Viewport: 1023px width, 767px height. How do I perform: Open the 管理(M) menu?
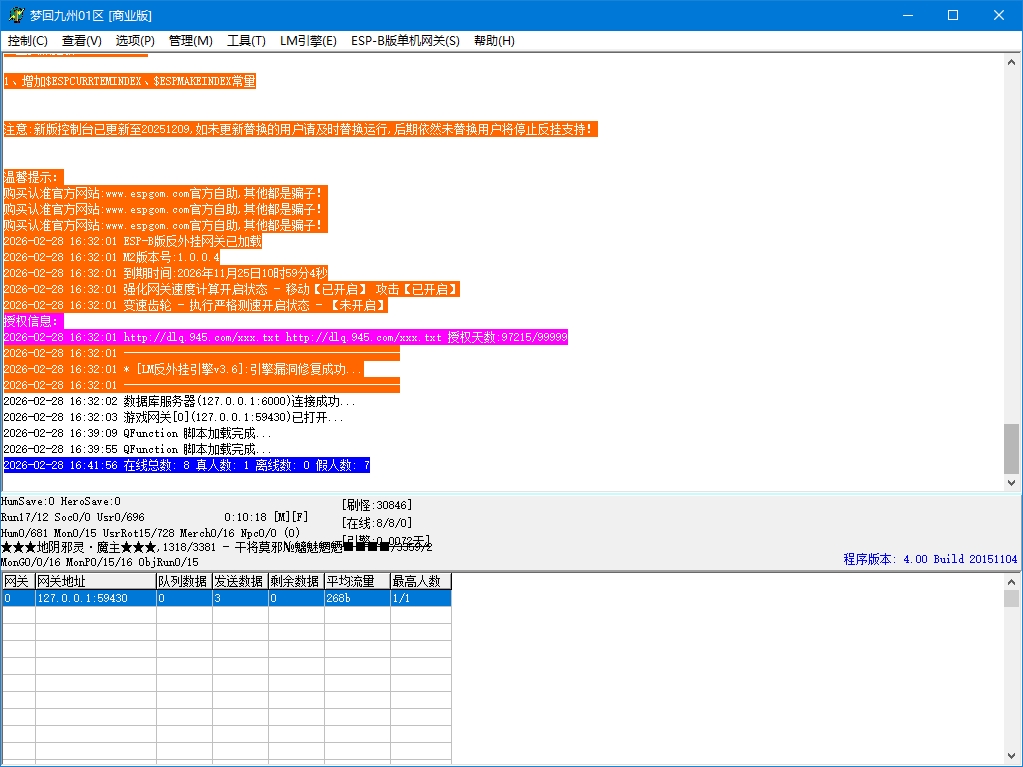pos(190,41)
